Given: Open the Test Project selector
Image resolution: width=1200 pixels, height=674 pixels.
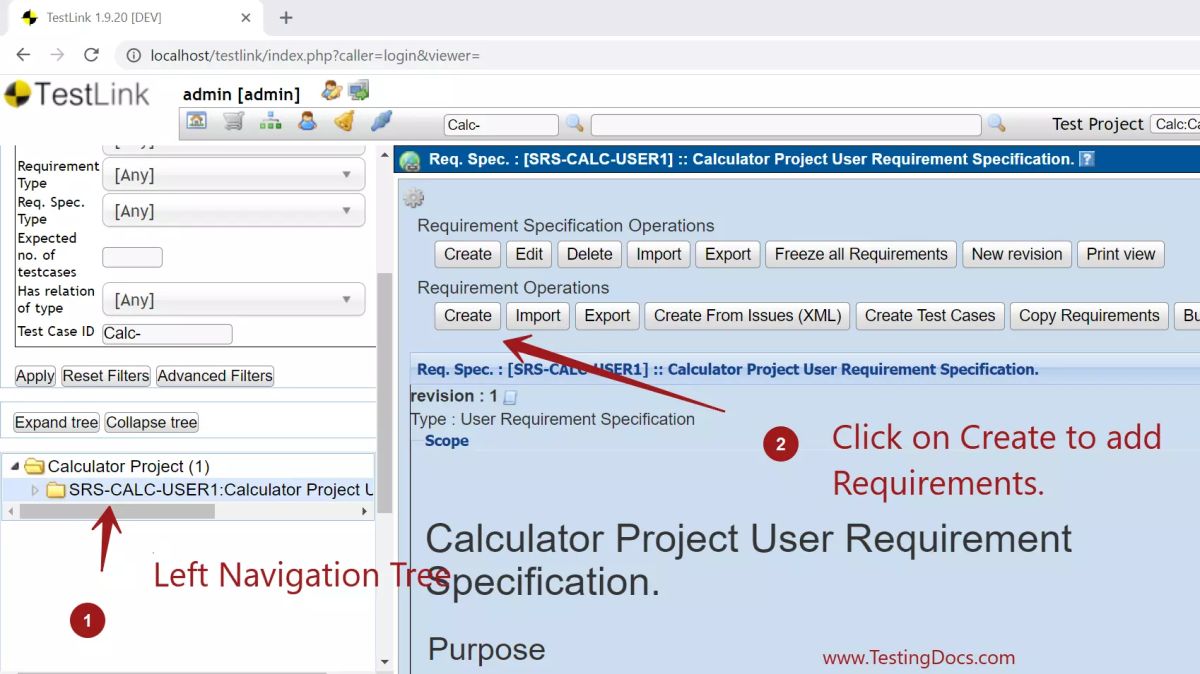Looking at the screenshot, I should [x=1175, y=124].
